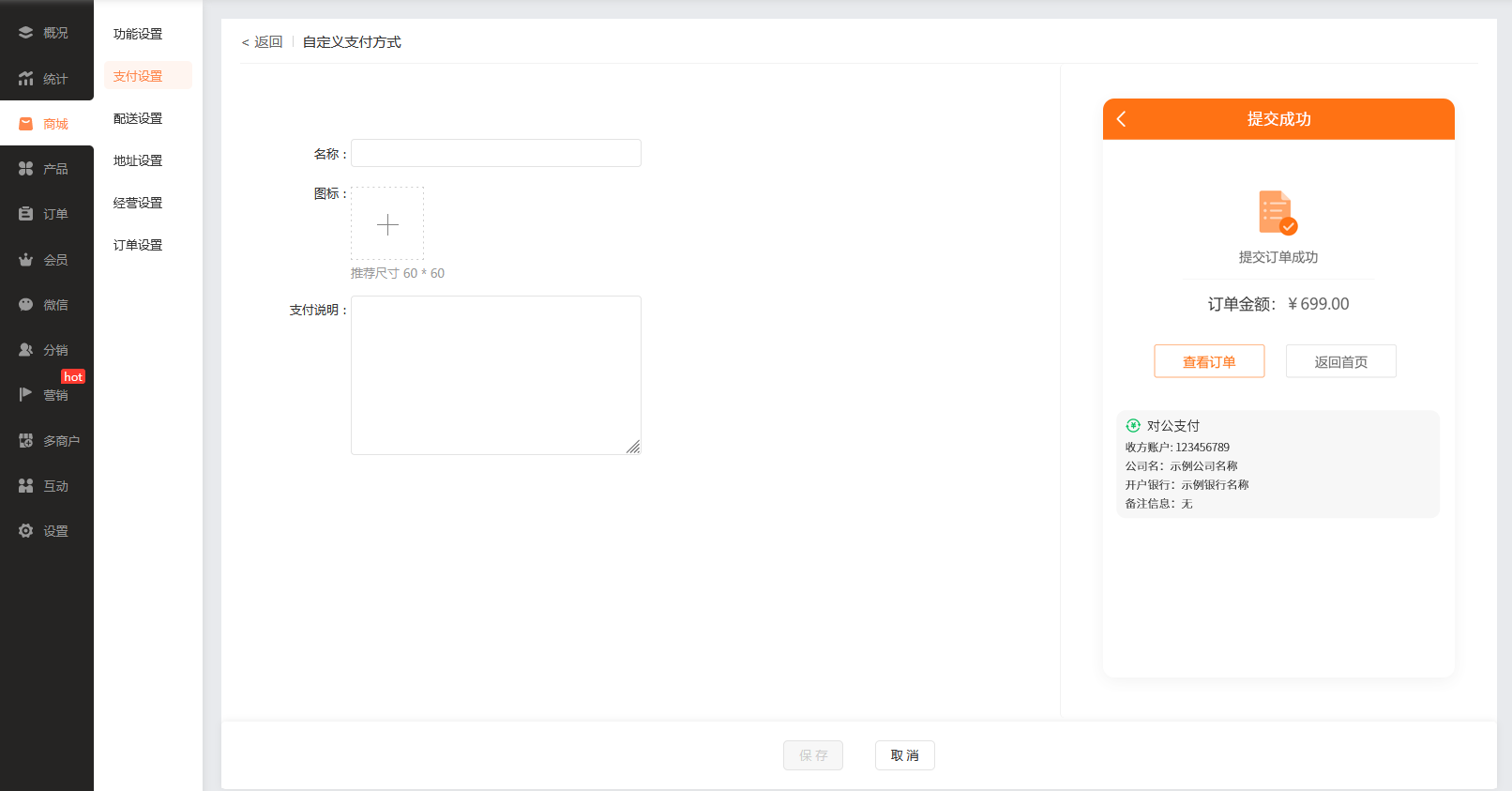Select the 商城 shop icon
Viewport: 1512px width, 791px height.
(26, 124)
